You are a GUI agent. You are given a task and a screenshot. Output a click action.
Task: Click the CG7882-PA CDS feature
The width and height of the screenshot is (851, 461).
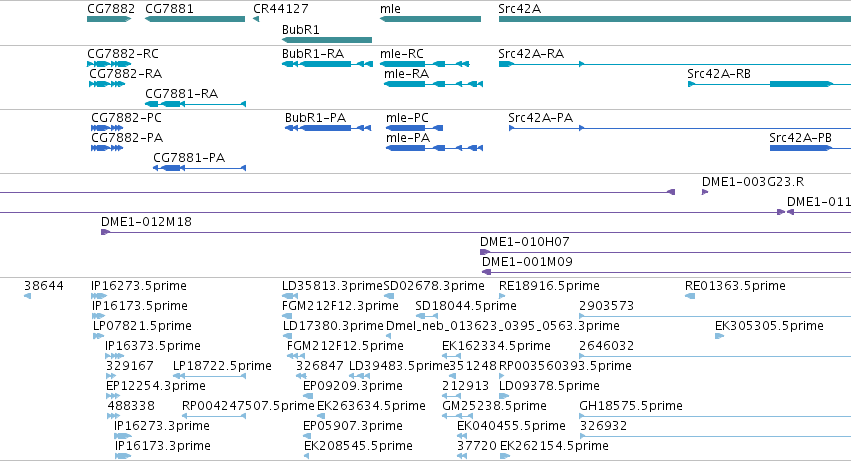tap(107, 148)
